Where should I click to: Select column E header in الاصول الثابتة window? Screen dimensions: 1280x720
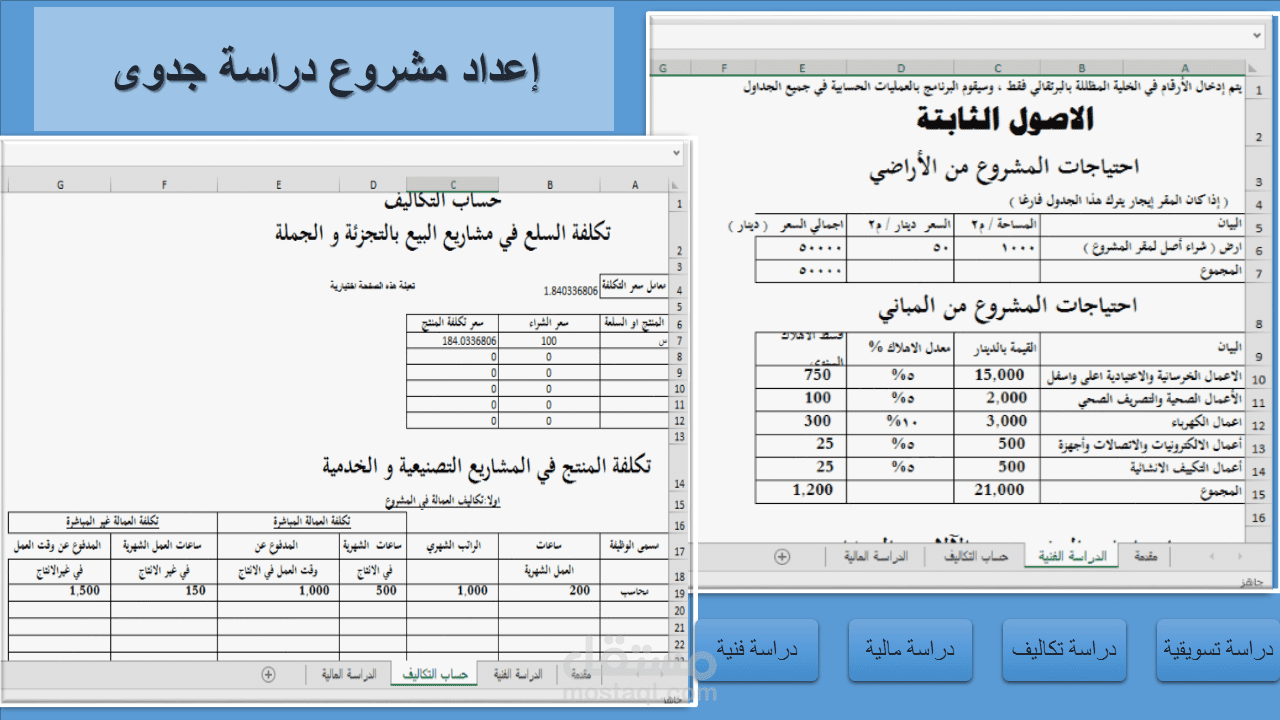pos(802,68)
